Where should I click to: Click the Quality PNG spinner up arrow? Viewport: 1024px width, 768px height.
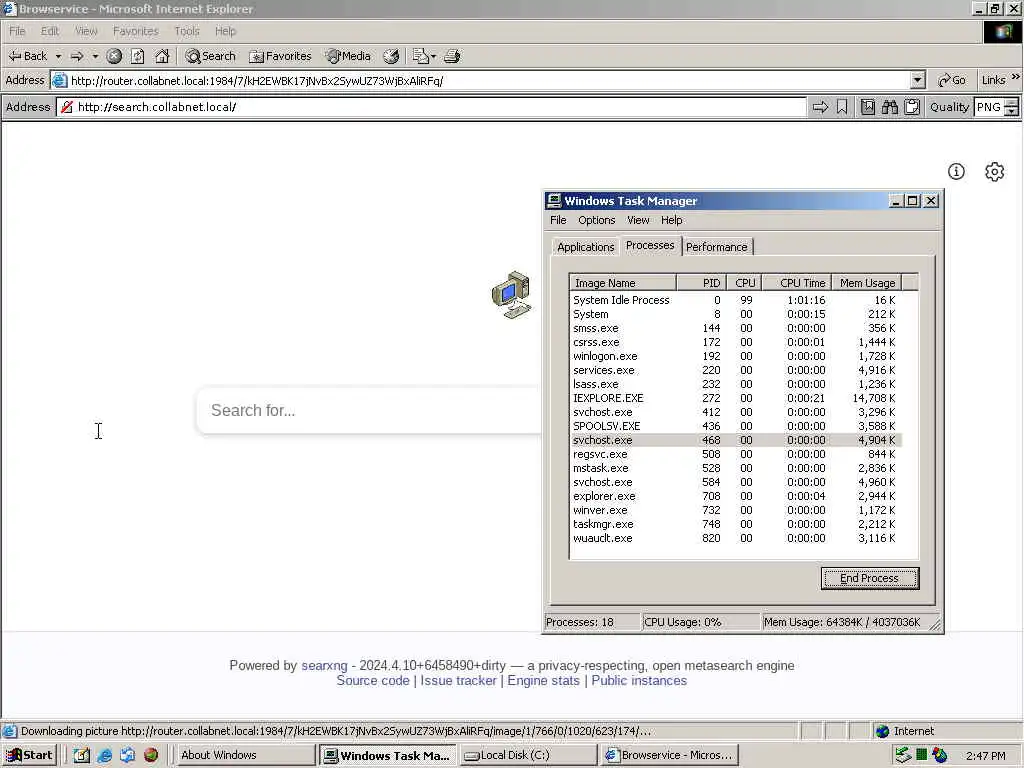(x=1012, y=103)
